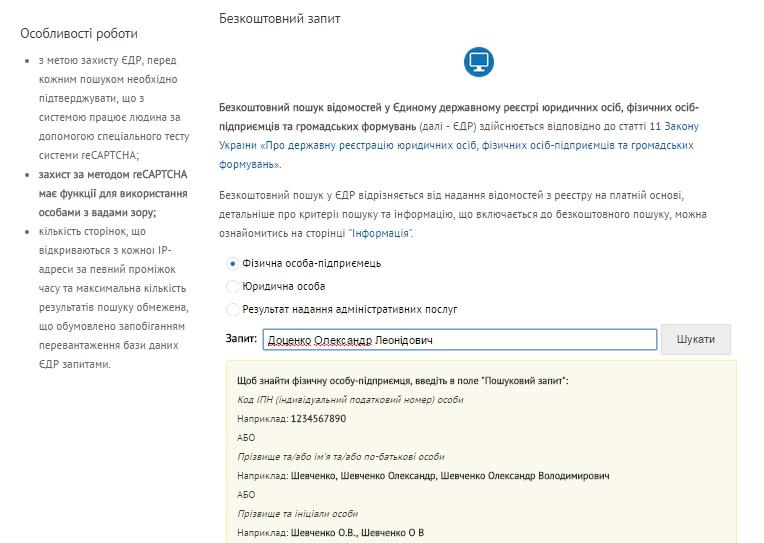This screenshot has width=764, height=543.
Task: Click the "Безкоштовний запит" heading
Action: (280, 19)
